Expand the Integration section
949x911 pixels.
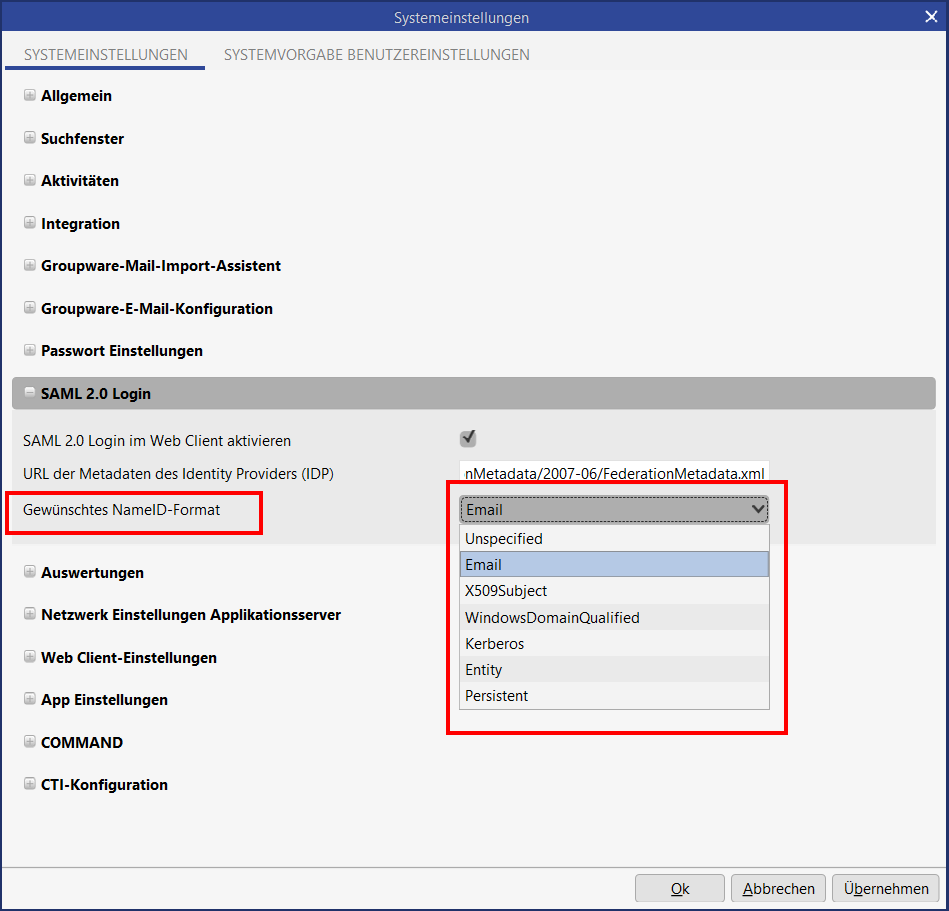click(x=30, y=224)
